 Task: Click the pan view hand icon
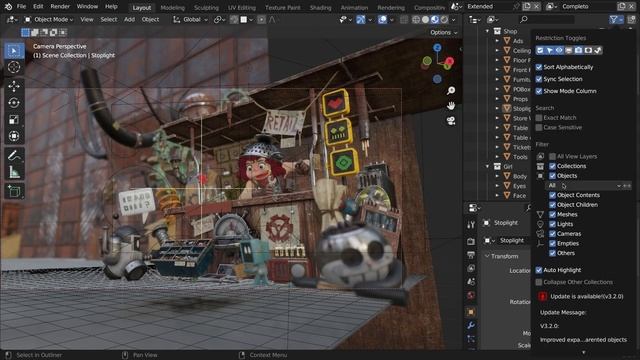[451, 106]
